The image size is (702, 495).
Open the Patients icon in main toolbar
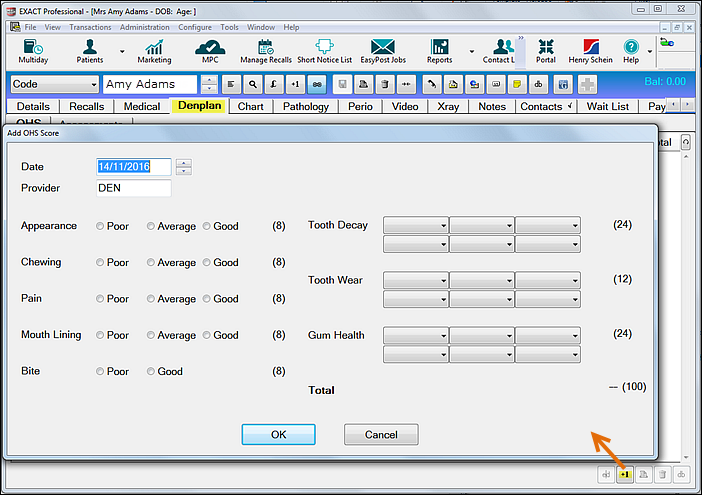coord(90,51)
